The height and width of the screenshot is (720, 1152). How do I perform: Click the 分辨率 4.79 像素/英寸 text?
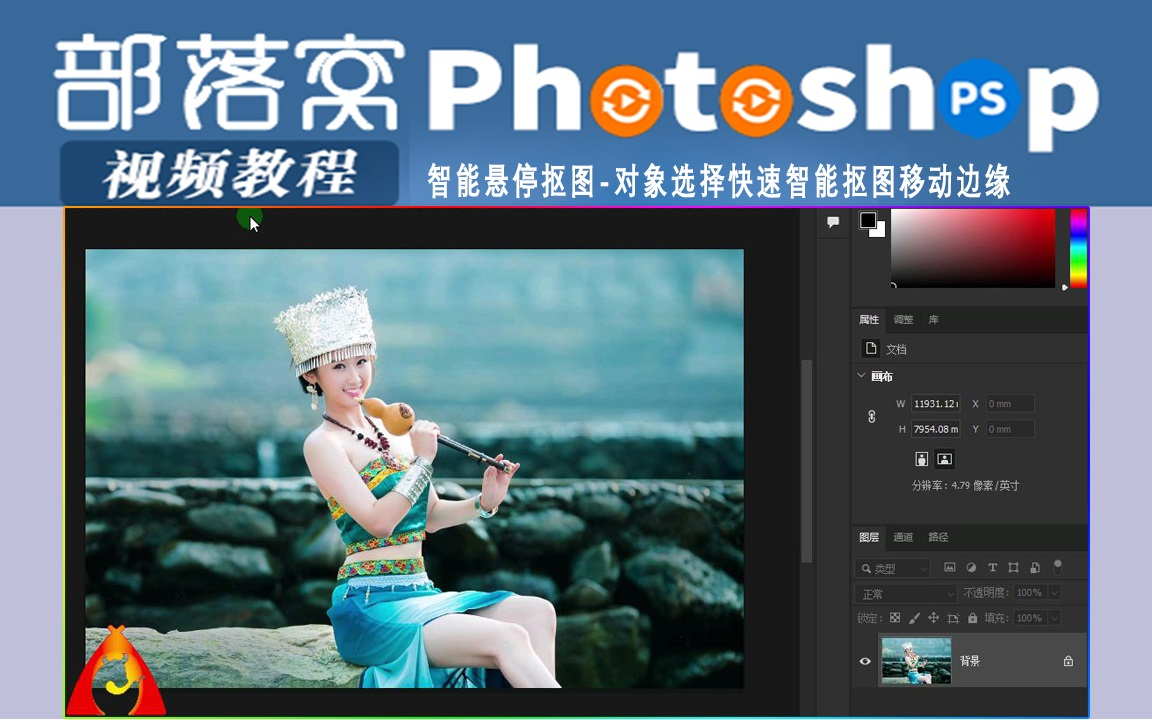coord(965,486)
